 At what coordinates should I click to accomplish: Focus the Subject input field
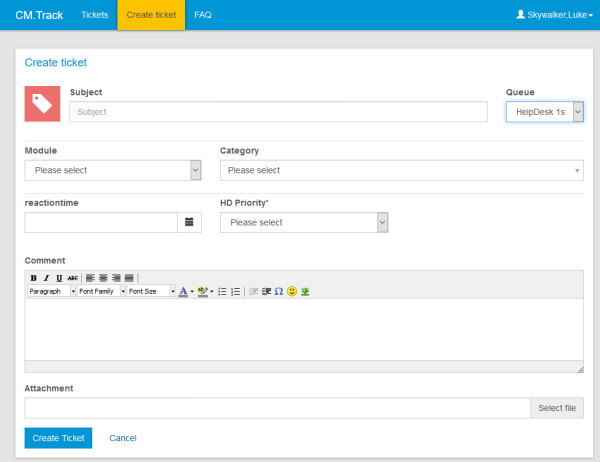pyautogui.click(x=278, y=112)
